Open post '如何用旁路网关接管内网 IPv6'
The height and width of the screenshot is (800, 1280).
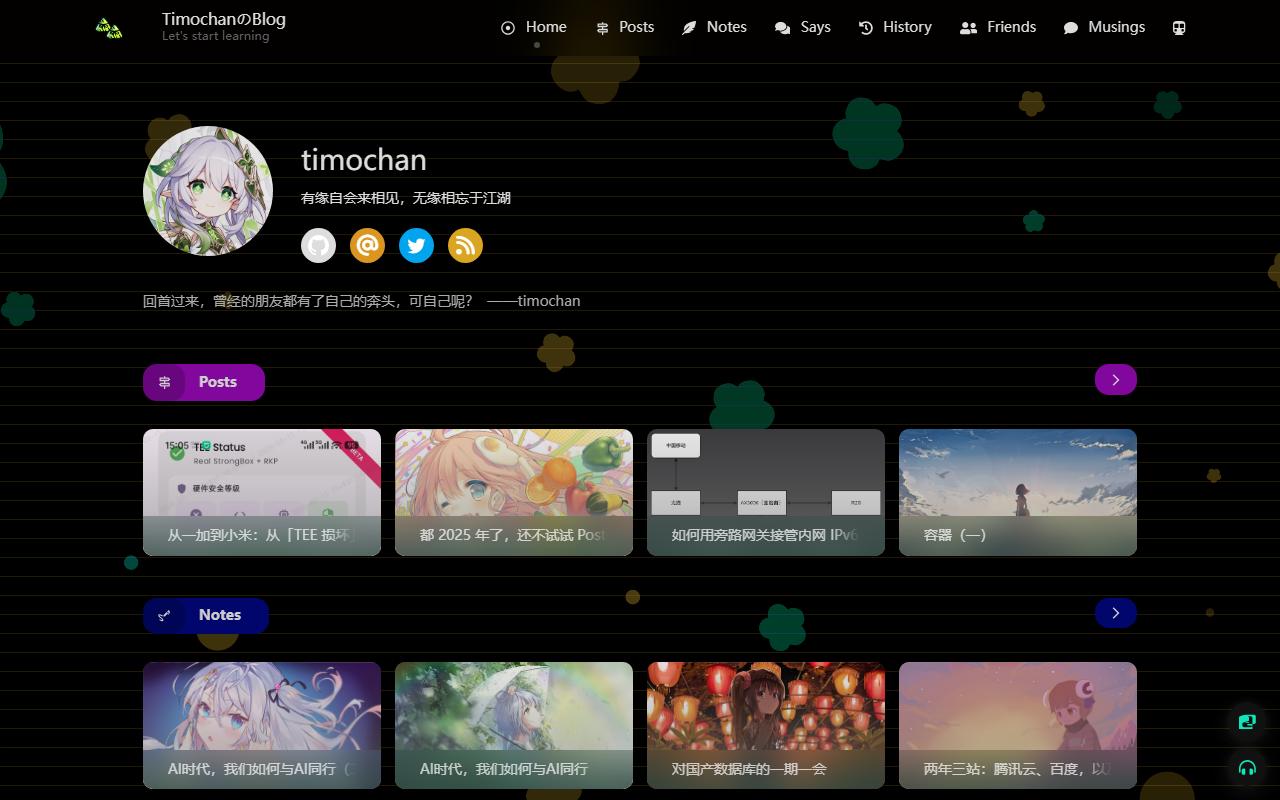[766, 492]
